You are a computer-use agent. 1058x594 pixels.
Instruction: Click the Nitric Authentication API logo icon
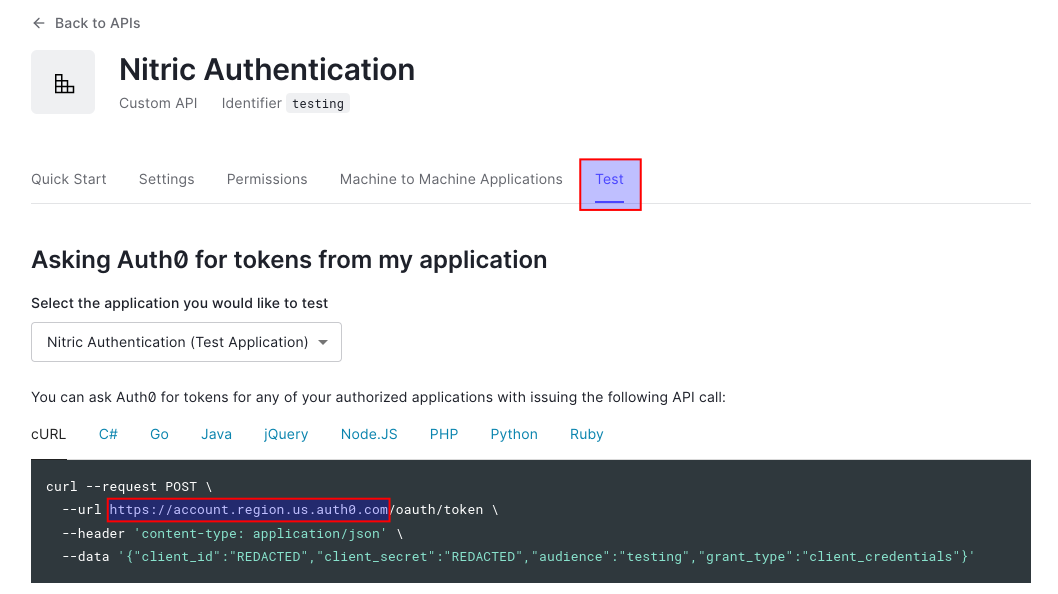click(x=63, y=82)
